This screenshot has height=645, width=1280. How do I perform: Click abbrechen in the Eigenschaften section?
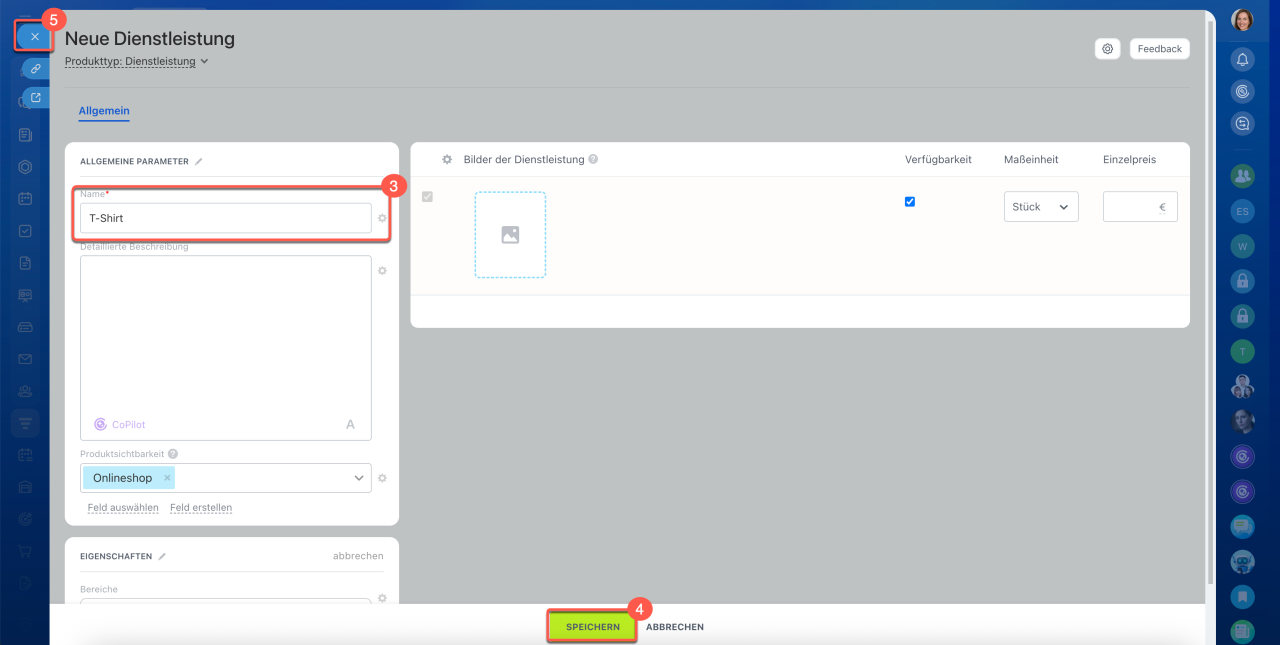(x=358, y=556)
